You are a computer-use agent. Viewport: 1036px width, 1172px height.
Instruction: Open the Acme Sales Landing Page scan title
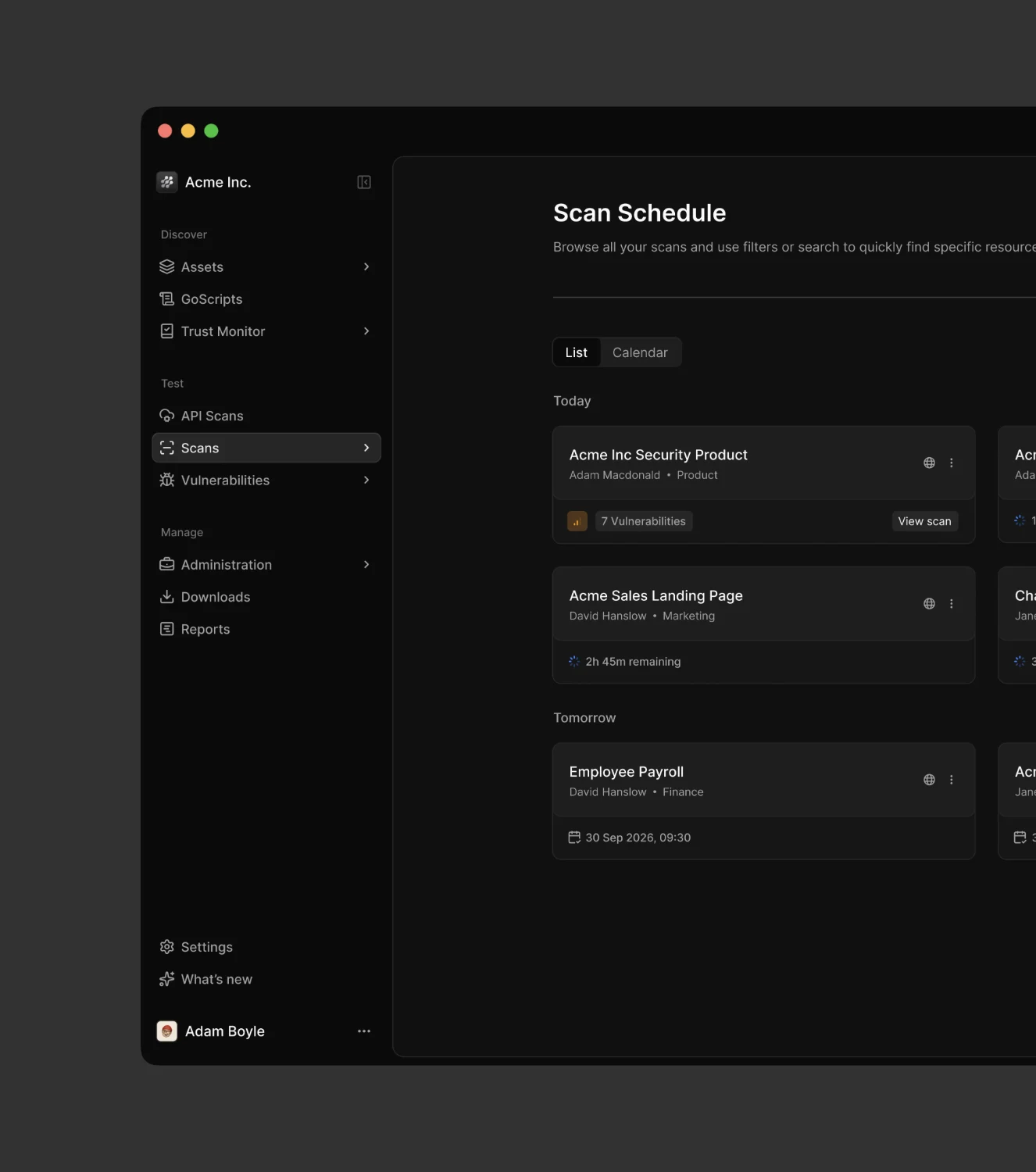coord(656,595)
